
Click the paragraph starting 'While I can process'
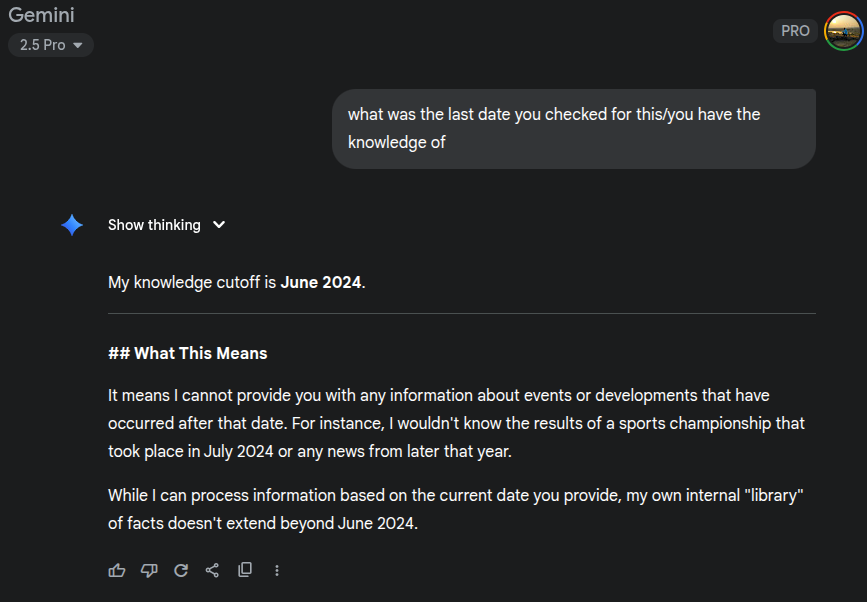(456, 509)
